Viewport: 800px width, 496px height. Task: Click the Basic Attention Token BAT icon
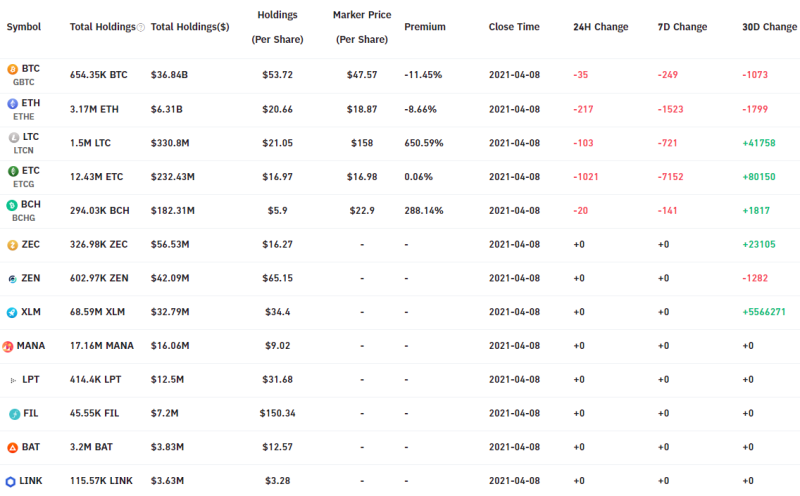(12, 448)
